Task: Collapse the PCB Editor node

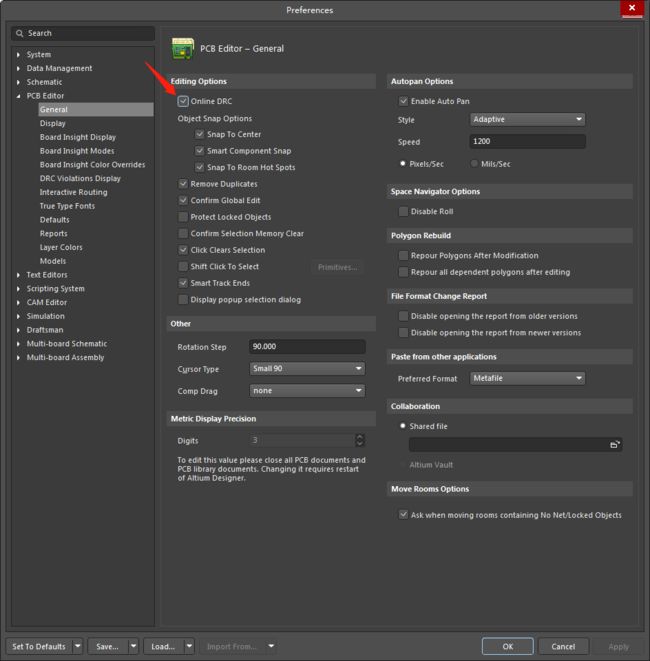Action: click(x=18, y=96)
